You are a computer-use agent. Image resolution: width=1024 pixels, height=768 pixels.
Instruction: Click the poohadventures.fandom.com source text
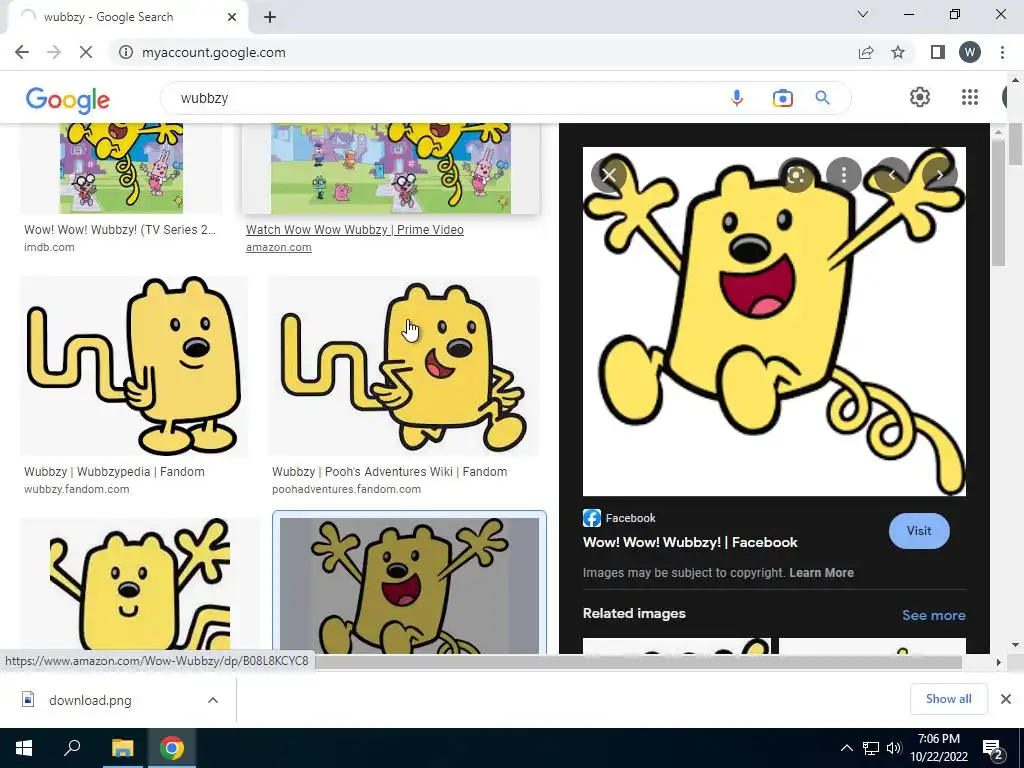coord(346,489)
